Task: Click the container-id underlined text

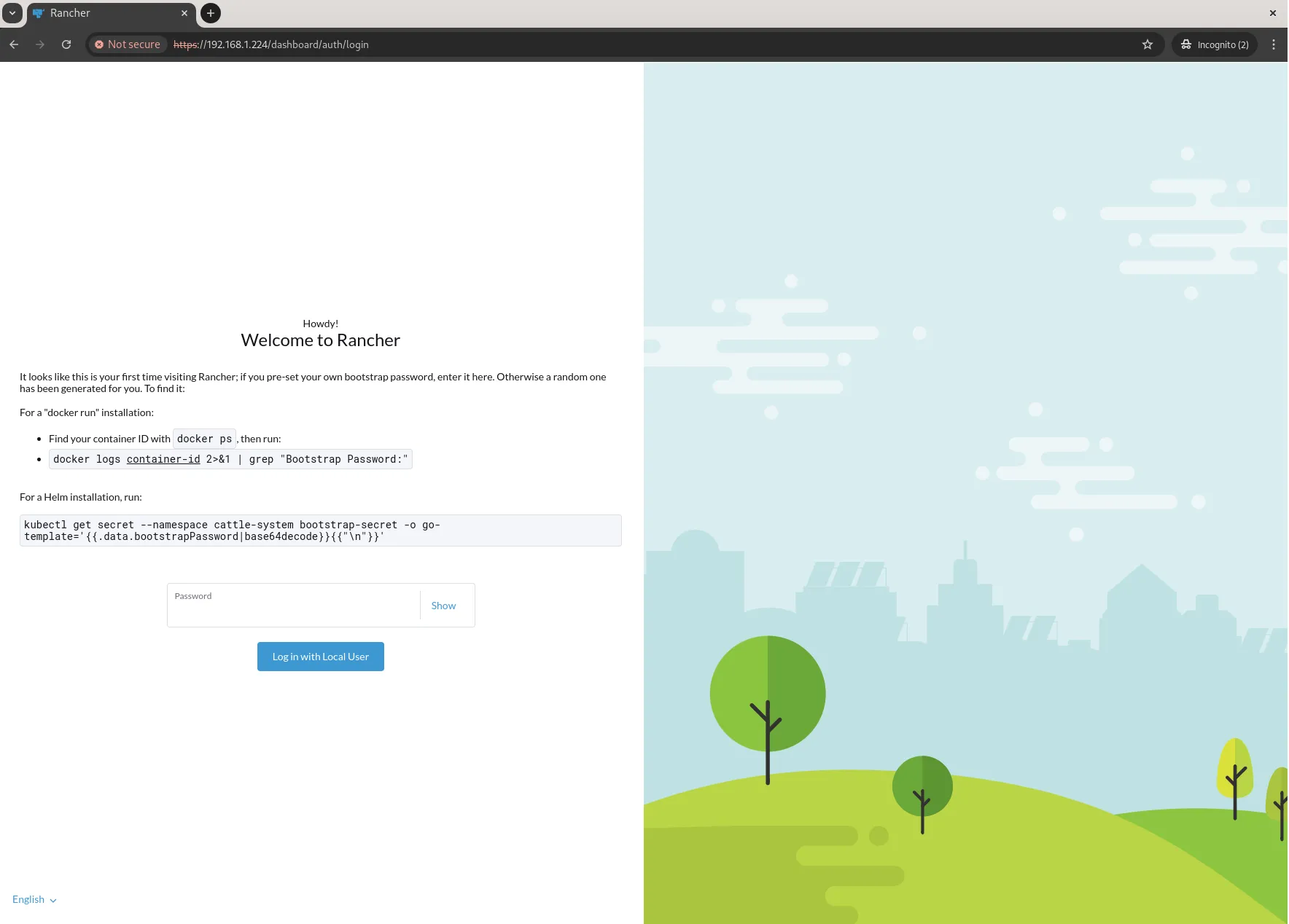Action: click(x=163, y=459)
